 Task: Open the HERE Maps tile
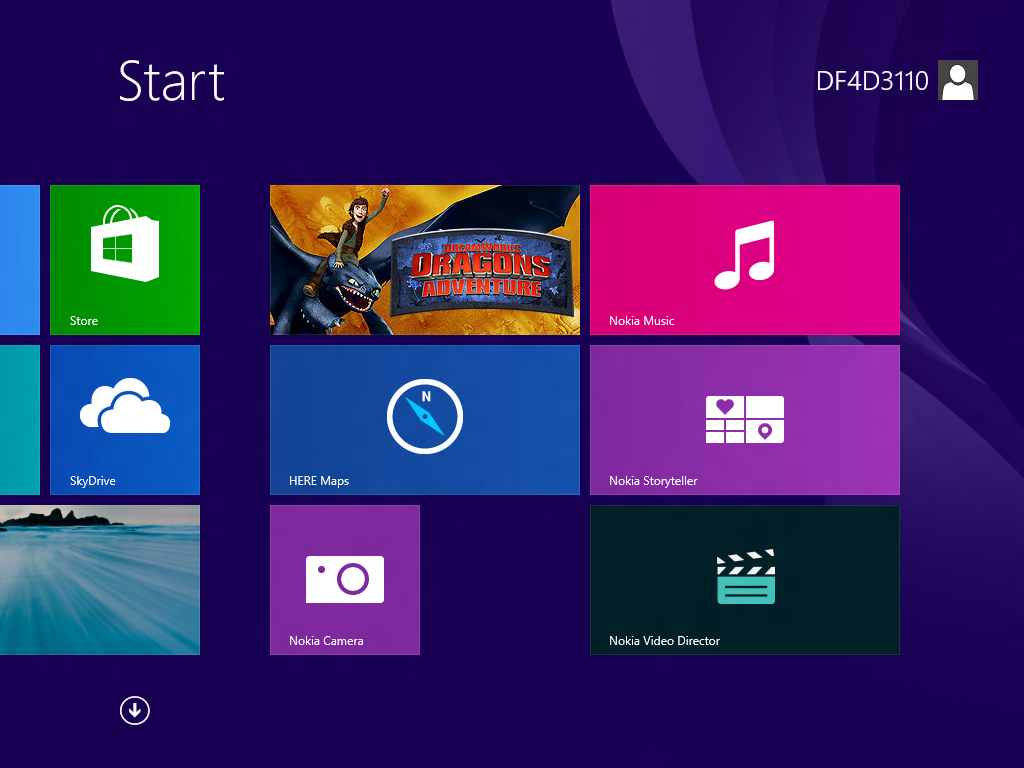(424, 420)
